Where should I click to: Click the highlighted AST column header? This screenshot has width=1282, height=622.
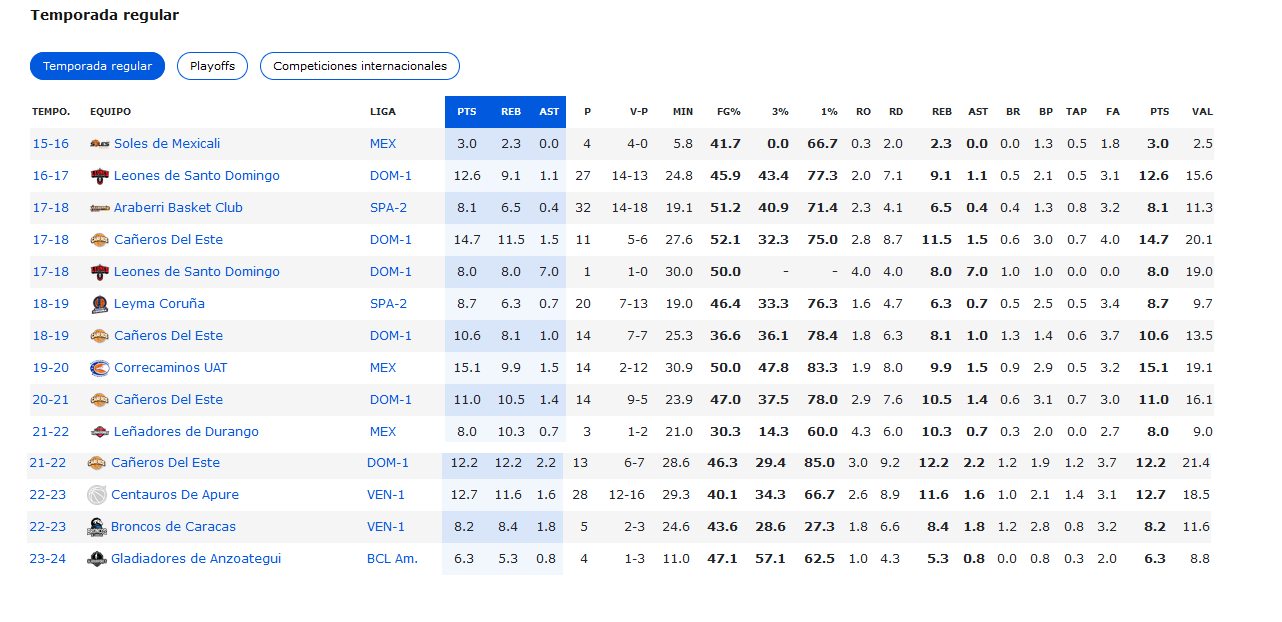coord(549,112)
